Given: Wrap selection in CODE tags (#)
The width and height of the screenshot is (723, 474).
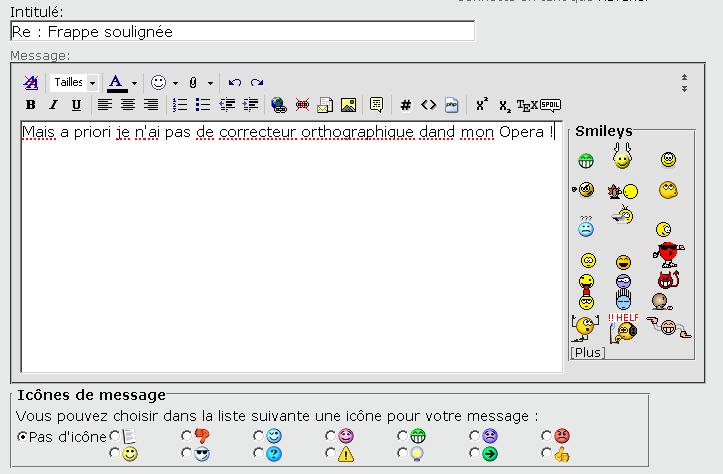Looking at the screenshot, I should [x=406, y=105].
